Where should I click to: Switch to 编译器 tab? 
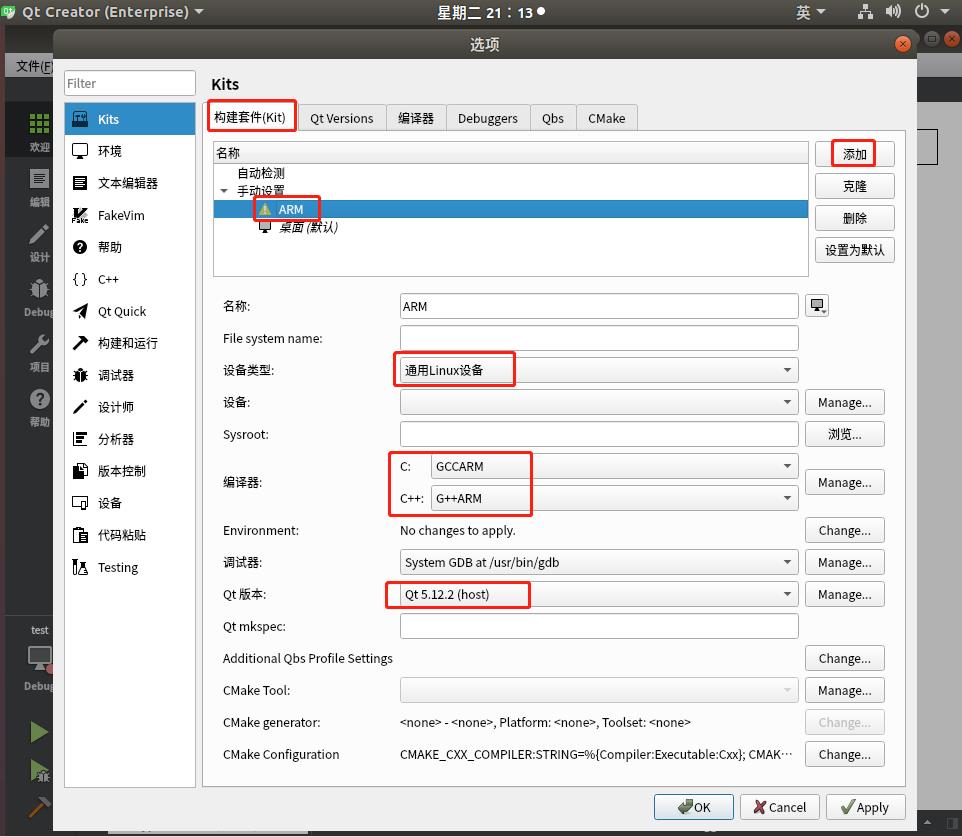(415, 118)
